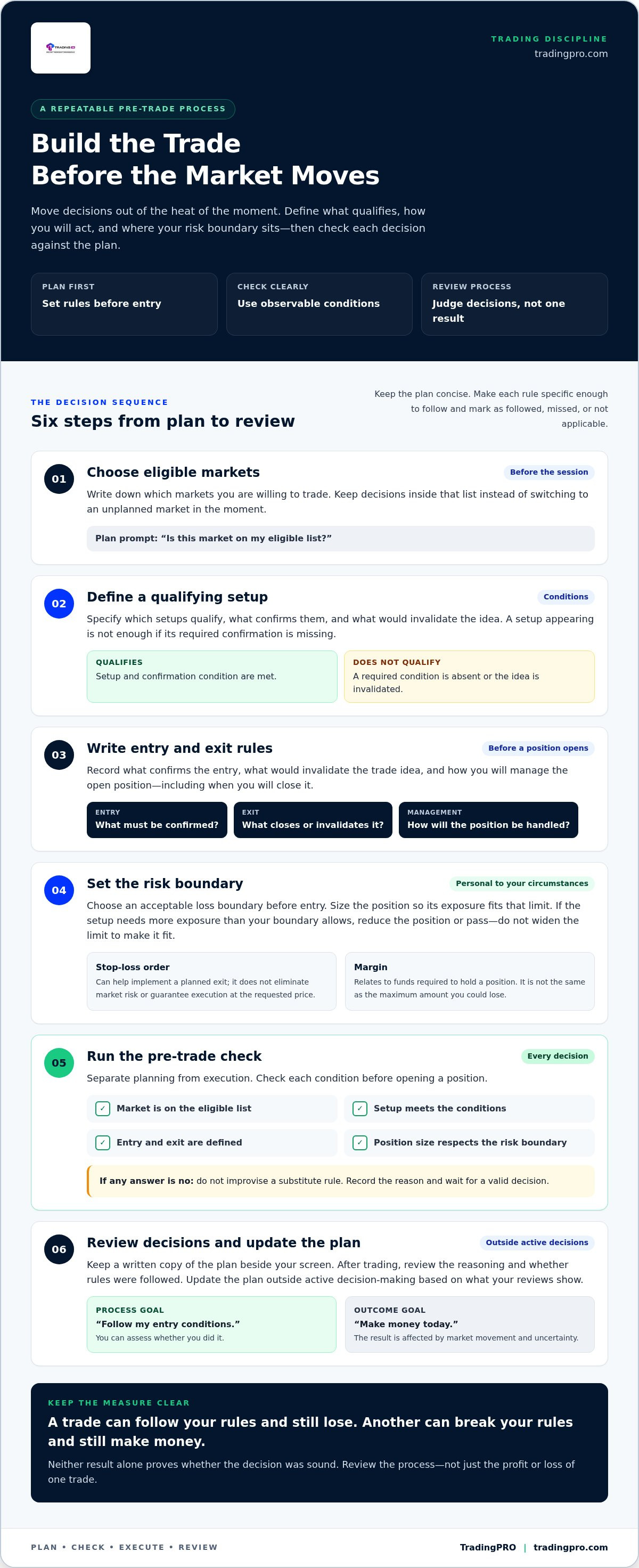Click the TradingPRO logo thumbnail
This screenshot has height=1568, width=639.
(61, 48)
